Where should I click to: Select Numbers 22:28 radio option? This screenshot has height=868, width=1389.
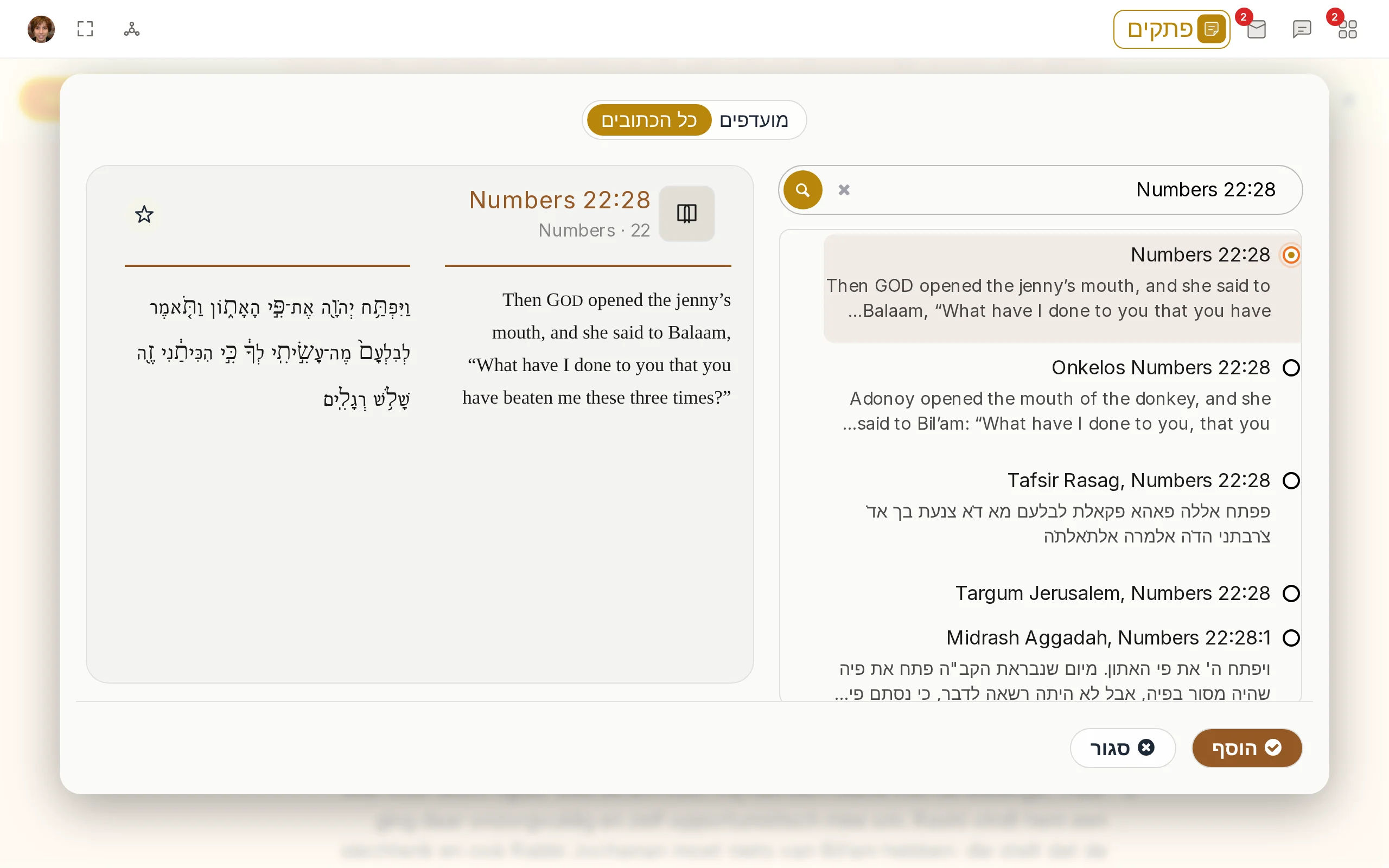(x=1291, y=254)
